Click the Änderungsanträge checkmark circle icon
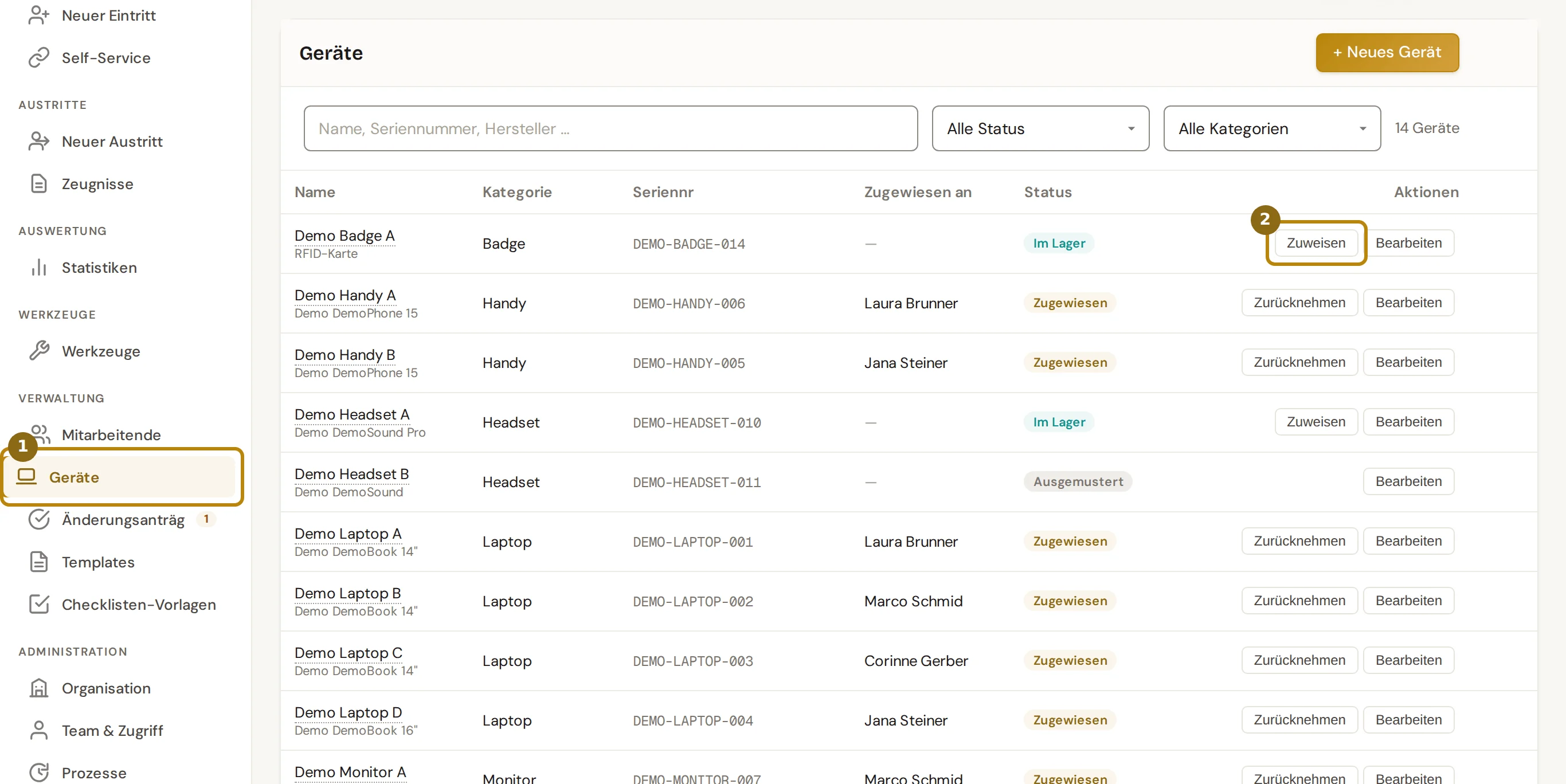Viewport: 1566px width, 784px height. click(x=39, y=520)
